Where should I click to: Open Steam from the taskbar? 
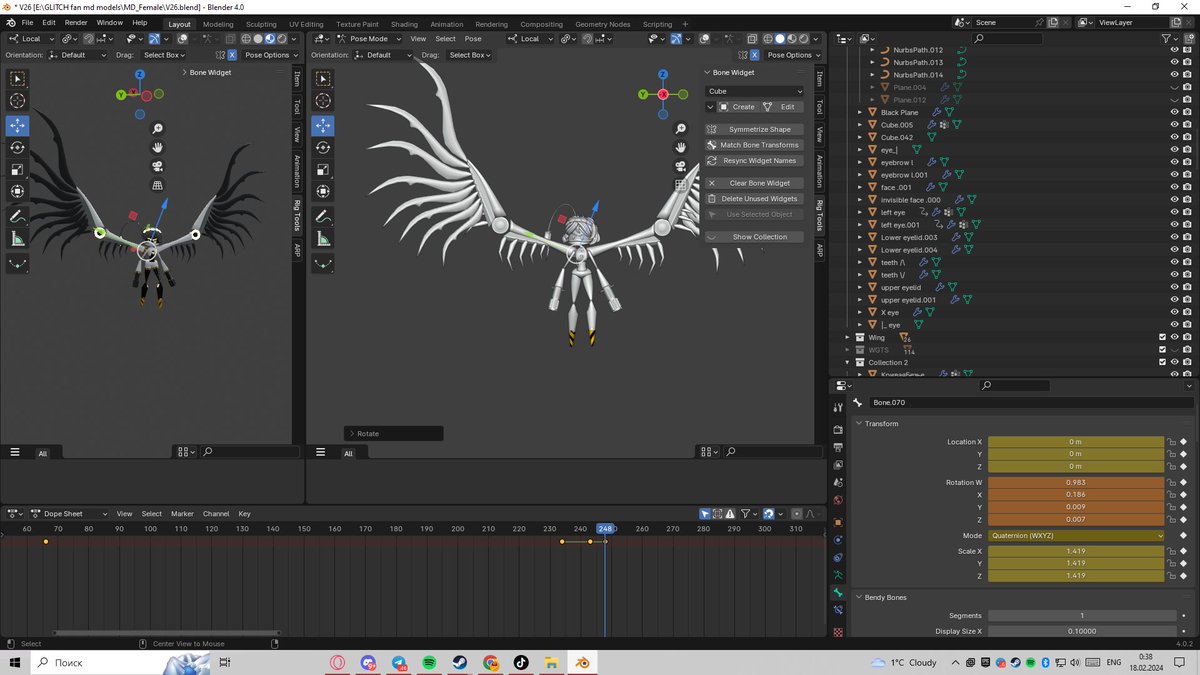pos(460,662)
